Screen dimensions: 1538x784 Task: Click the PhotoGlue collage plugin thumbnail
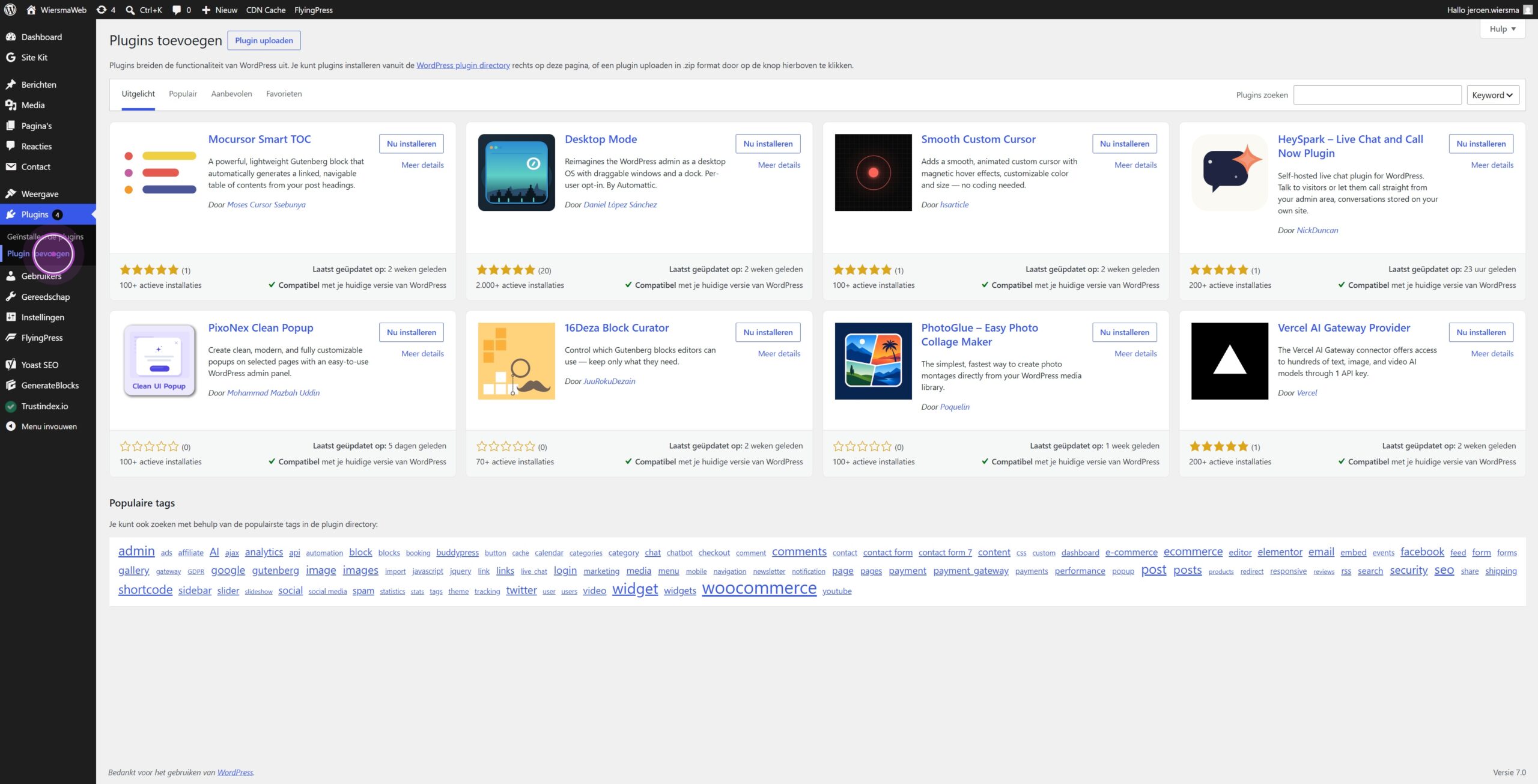click(873, 361)
